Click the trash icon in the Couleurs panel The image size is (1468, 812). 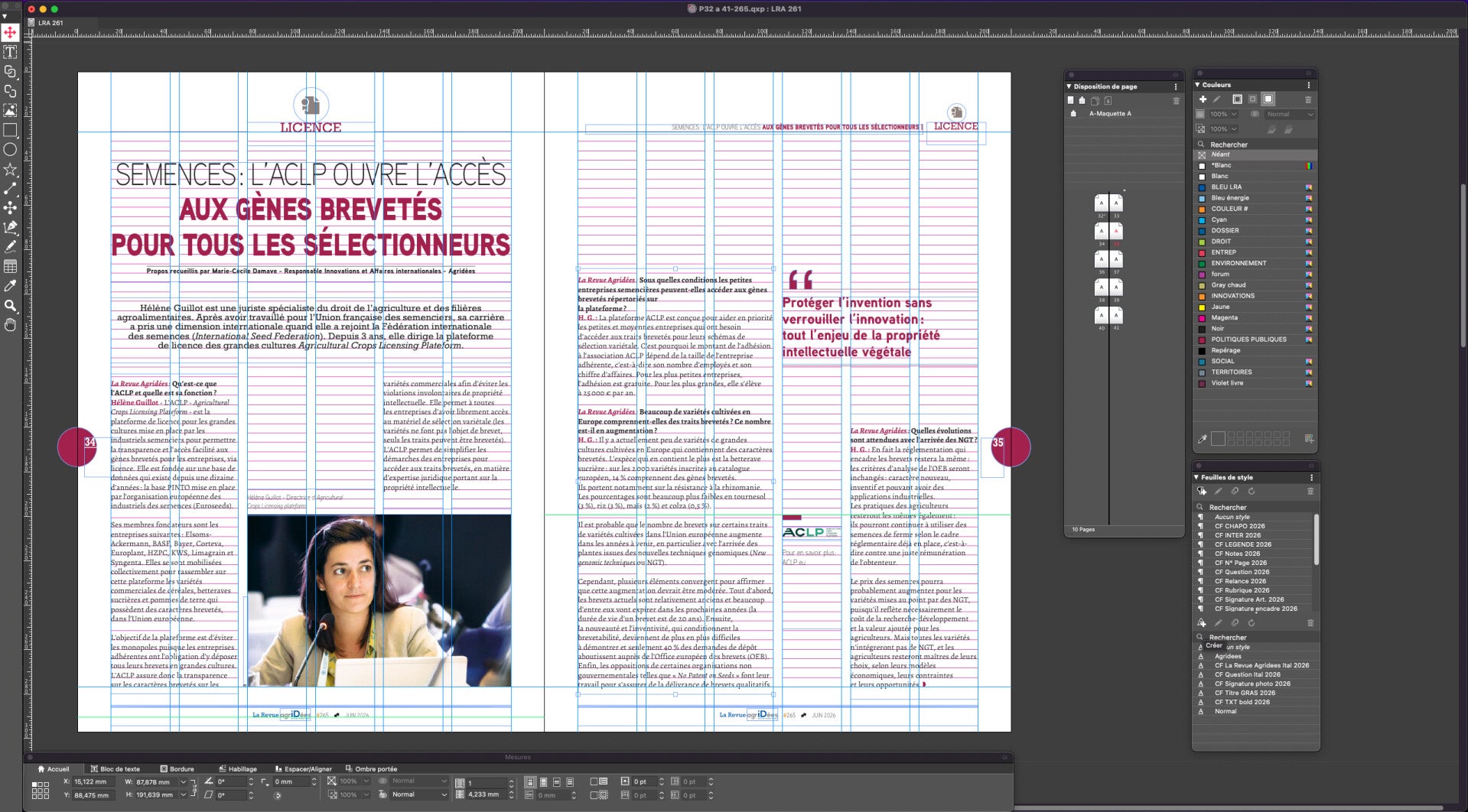tap(1308, 99)
